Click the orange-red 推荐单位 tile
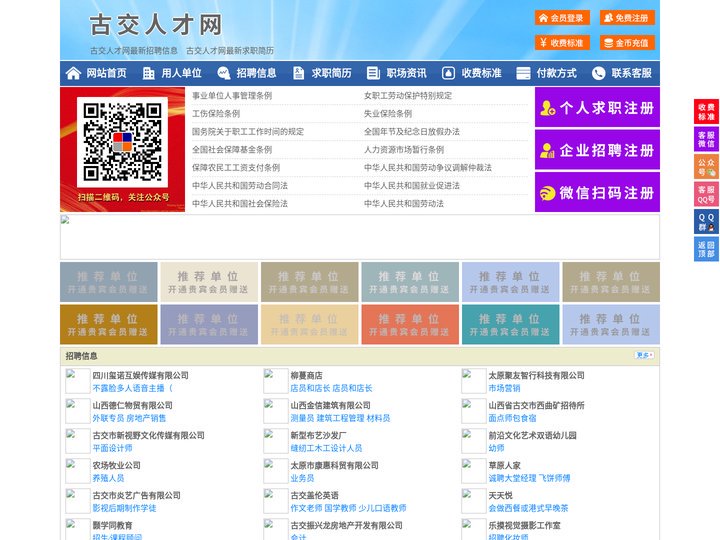 (x=410, y=325)
